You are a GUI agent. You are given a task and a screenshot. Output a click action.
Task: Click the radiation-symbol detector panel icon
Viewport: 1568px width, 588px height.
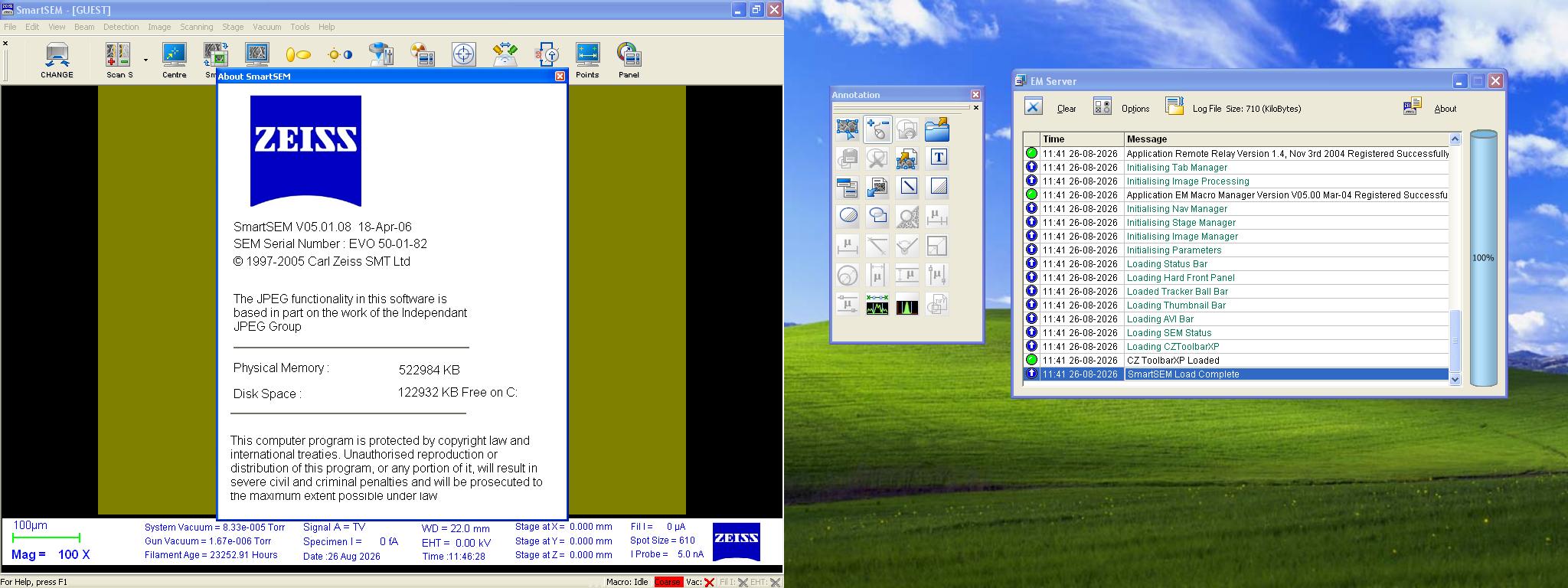tap(422, 54)
